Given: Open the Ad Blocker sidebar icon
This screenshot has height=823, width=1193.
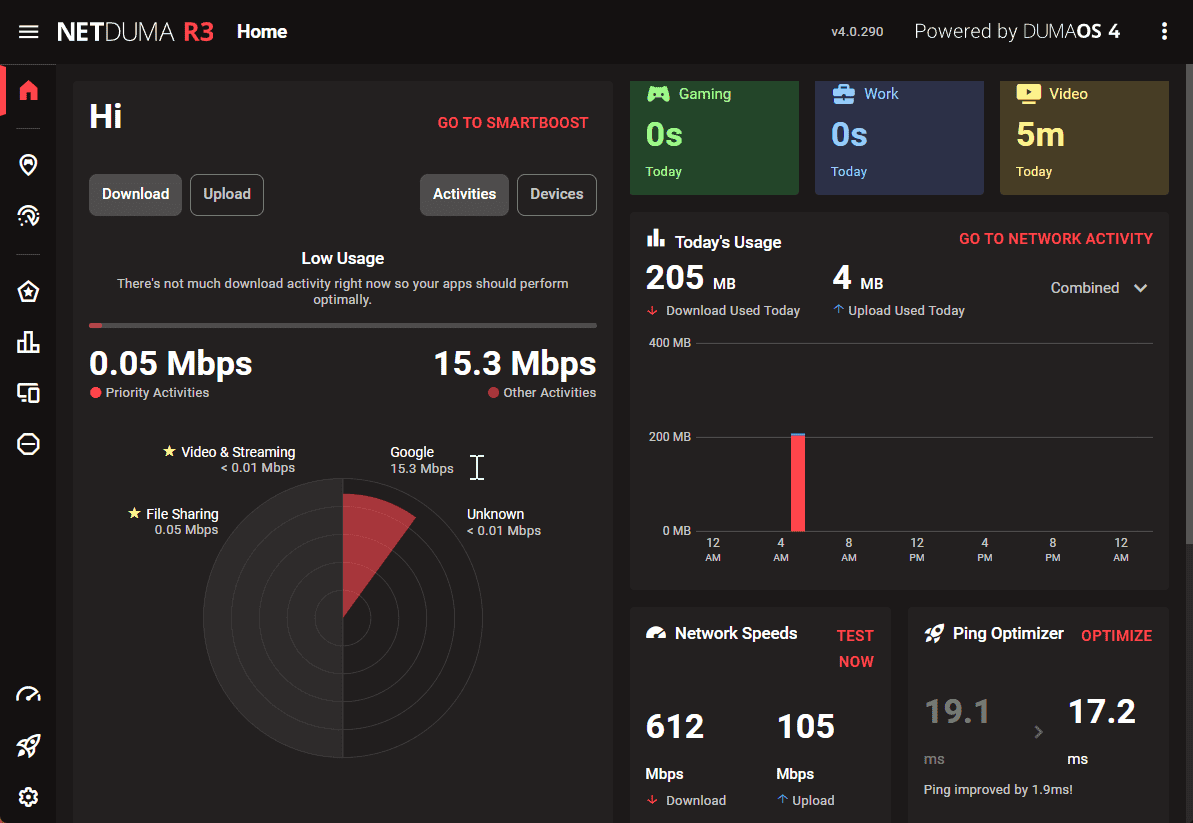Looking at the screenshot, I should point(28,444).
